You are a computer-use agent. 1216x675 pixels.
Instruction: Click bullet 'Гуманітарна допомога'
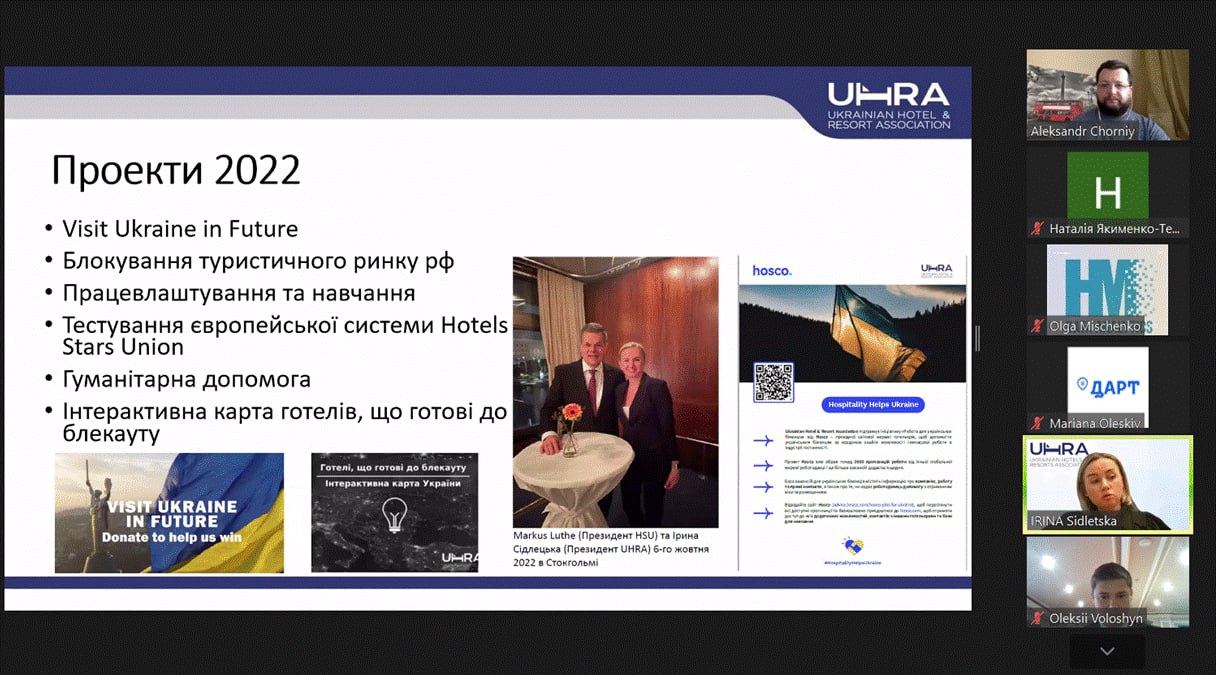[x=186, y=379]
